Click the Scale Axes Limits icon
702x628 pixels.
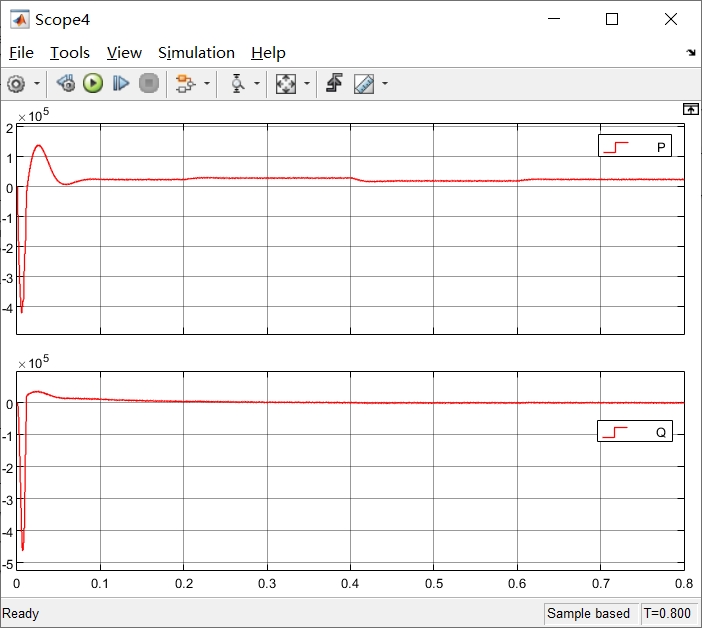pos(286,84)
